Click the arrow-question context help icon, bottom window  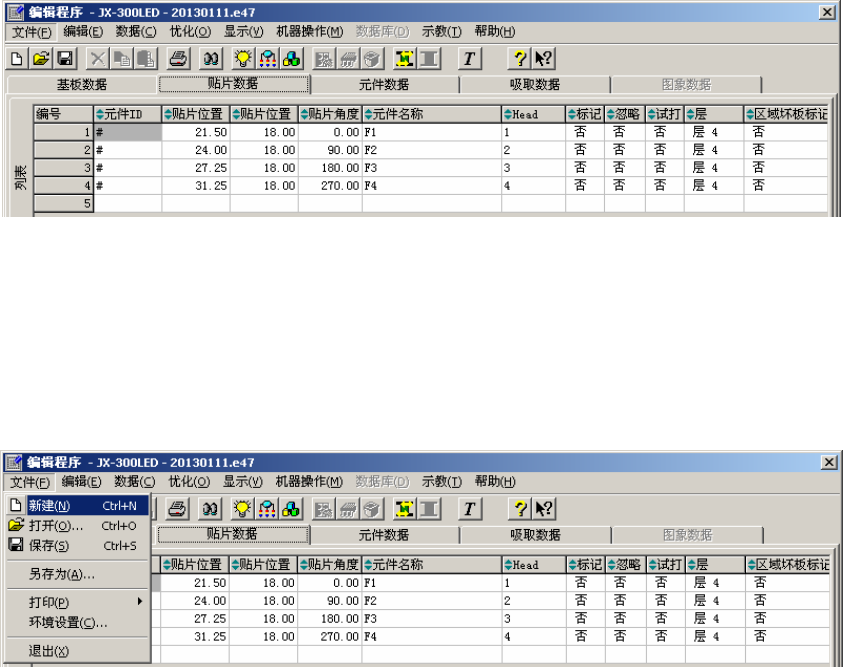click(x=544, y=509)
